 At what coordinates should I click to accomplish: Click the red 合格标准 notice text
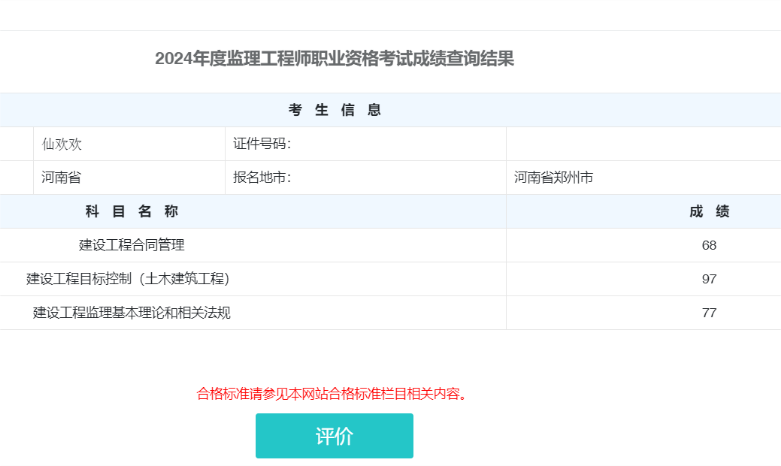point(332,394)
